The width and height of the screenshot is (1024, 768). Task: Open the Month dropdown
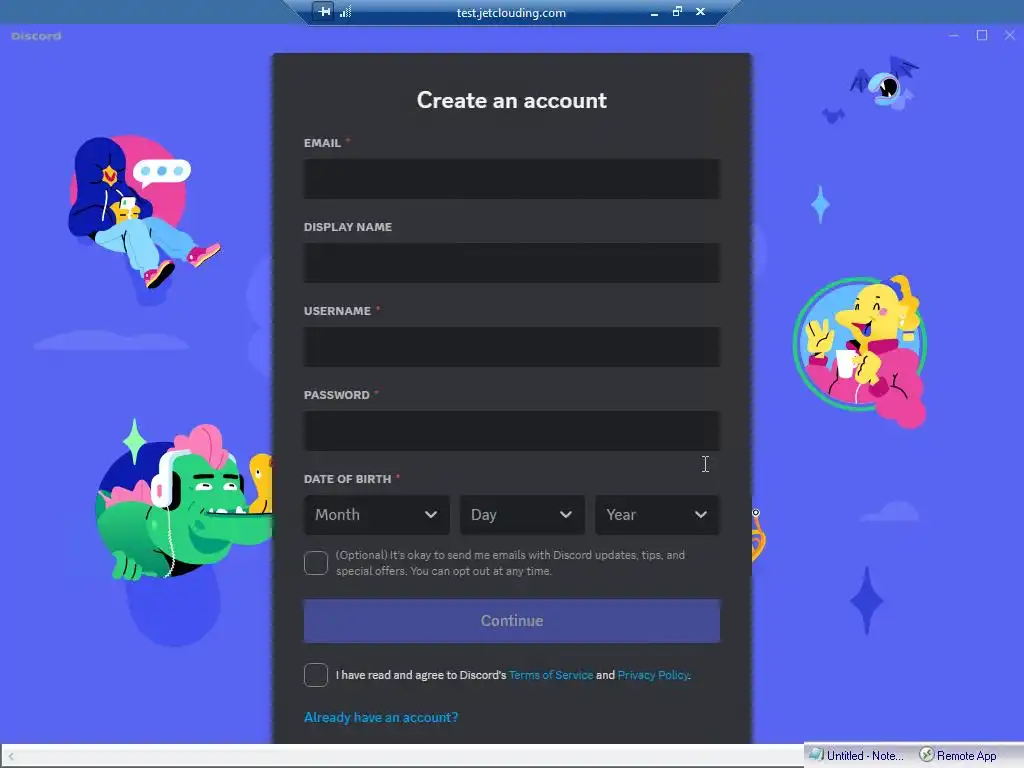click(376, 515)
